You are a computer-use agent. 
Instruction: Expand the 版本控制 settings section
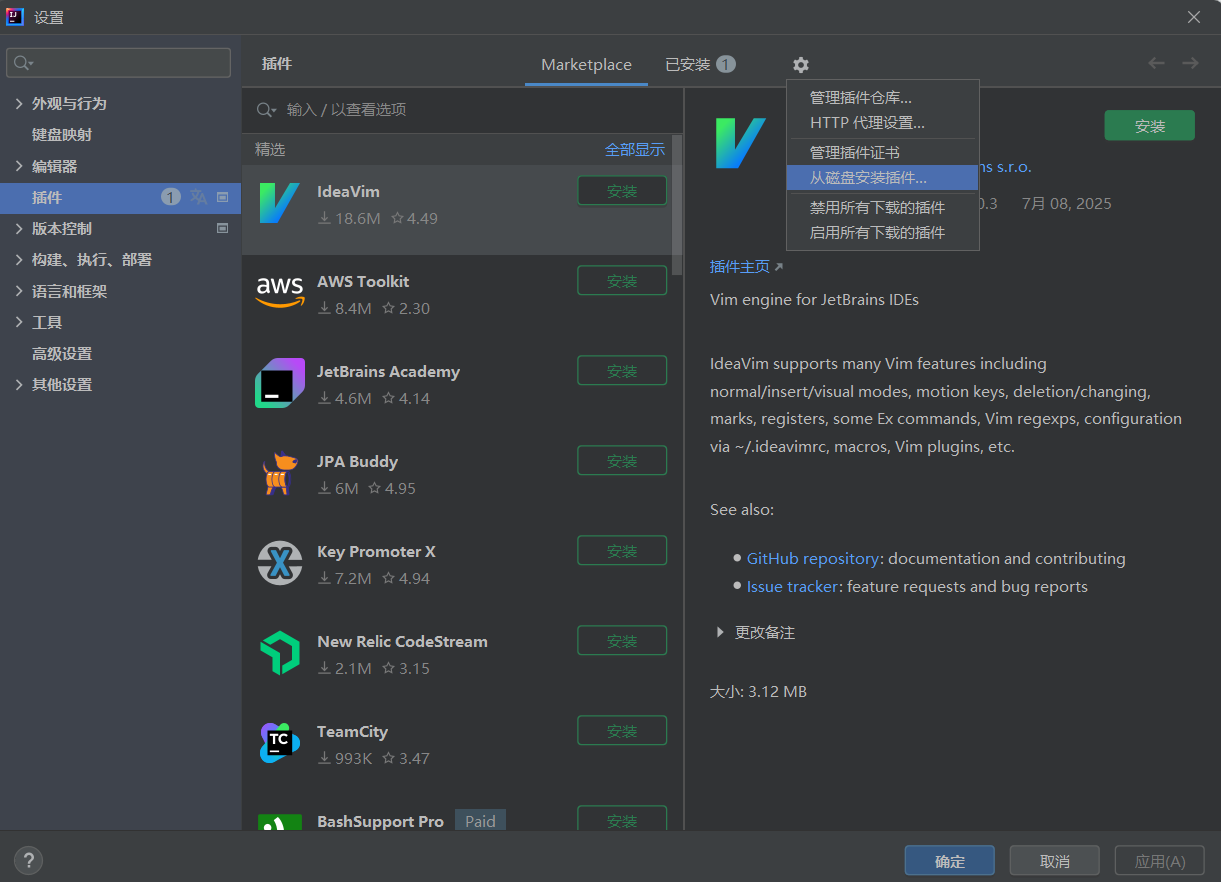19,228
